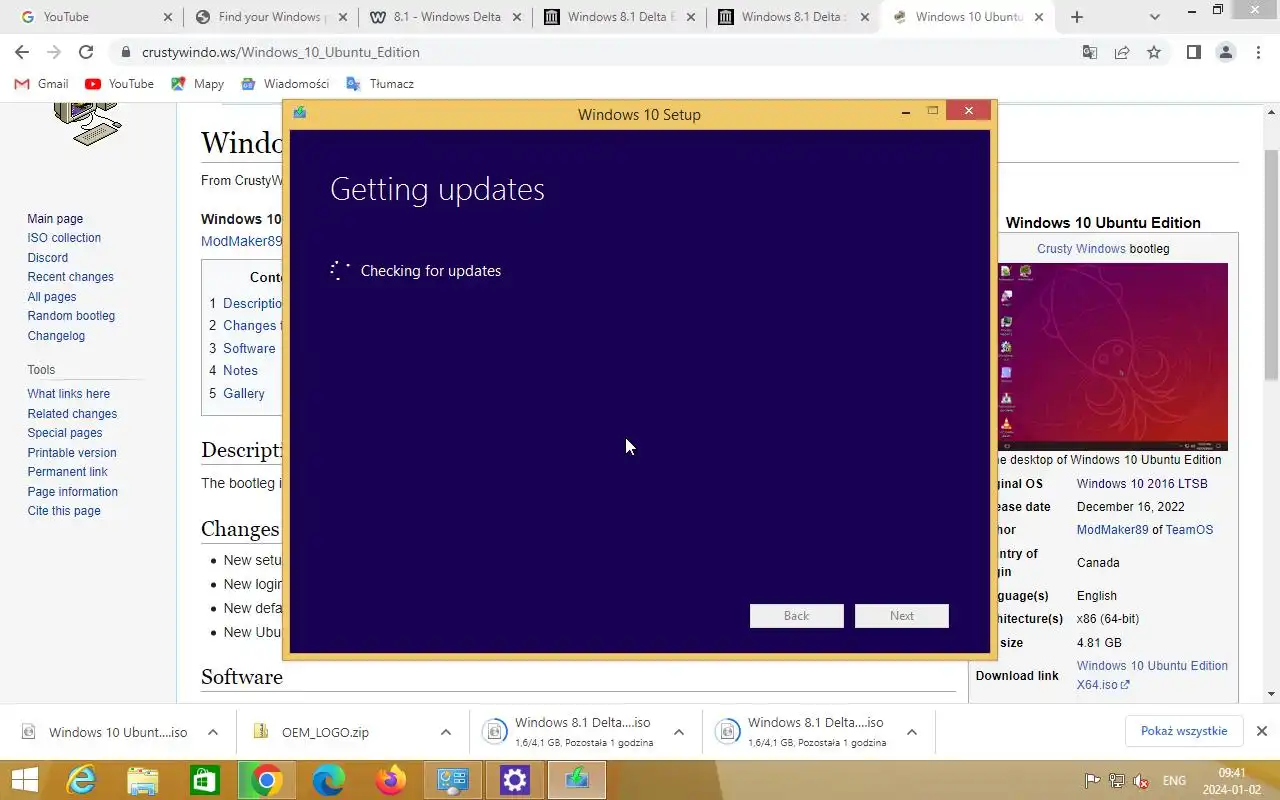Open the Windows Start button

[25, 780]
